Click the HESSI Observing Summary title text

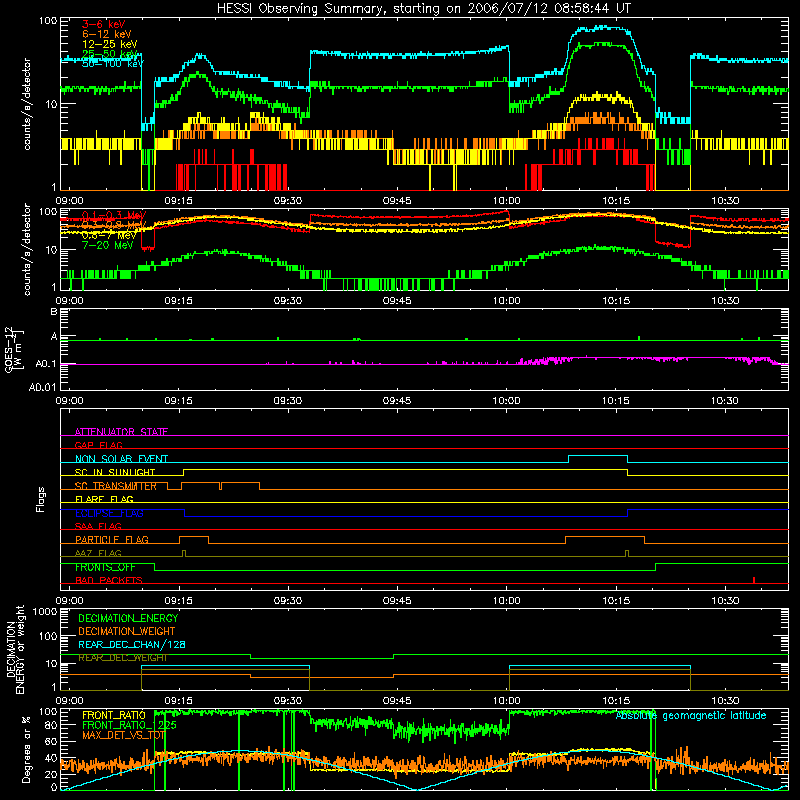[x=423, y=9]
